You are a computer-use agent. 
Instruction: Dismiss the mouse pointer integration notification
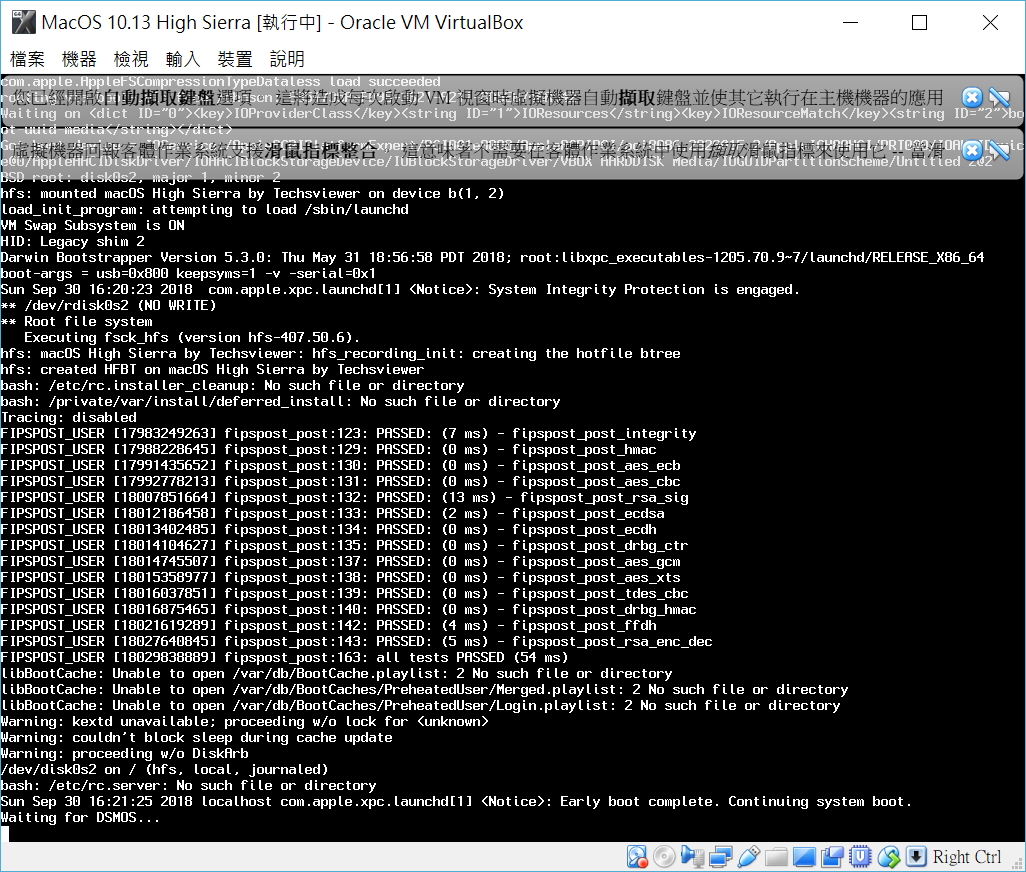coord(972,151)
